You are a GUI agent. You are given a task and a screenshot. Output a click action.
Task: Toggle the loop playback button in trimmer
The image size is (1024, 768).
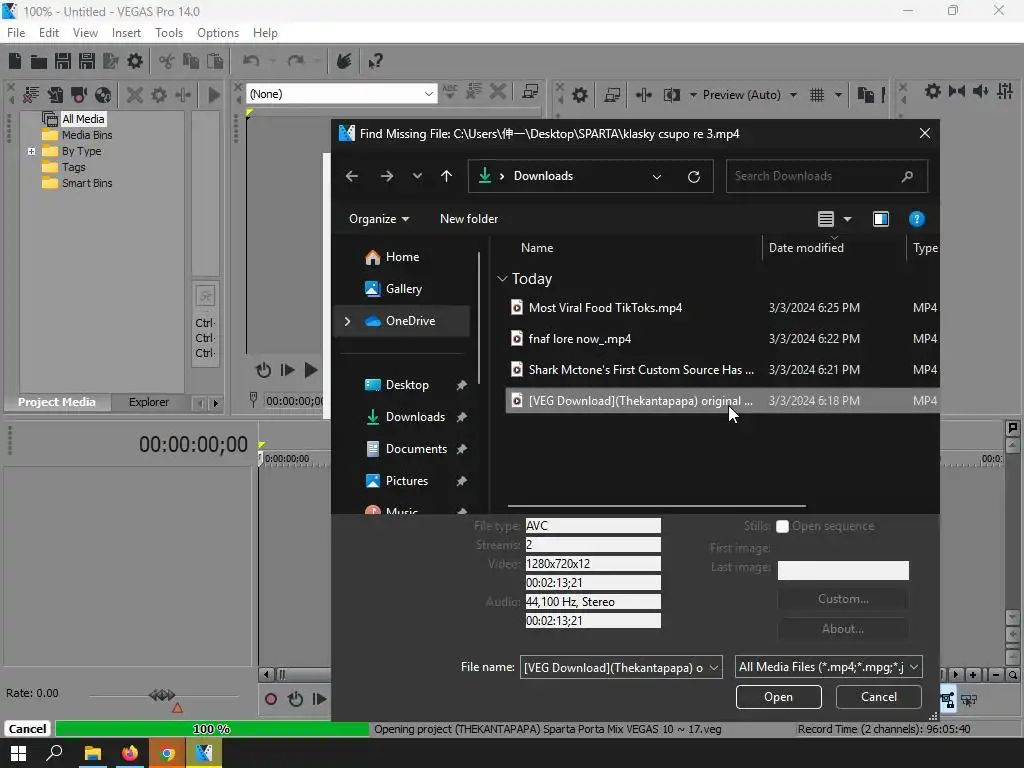[x=263, y=370]
